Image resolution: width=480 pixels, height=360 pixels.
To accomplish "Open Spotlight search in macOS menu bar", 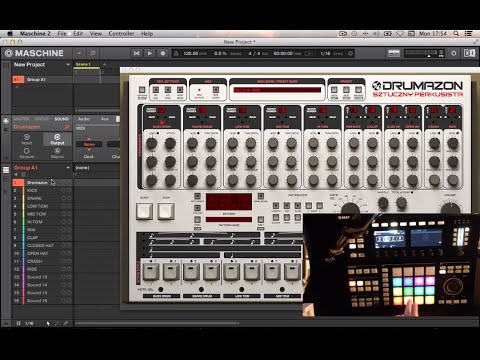I will tap(456, 33).
